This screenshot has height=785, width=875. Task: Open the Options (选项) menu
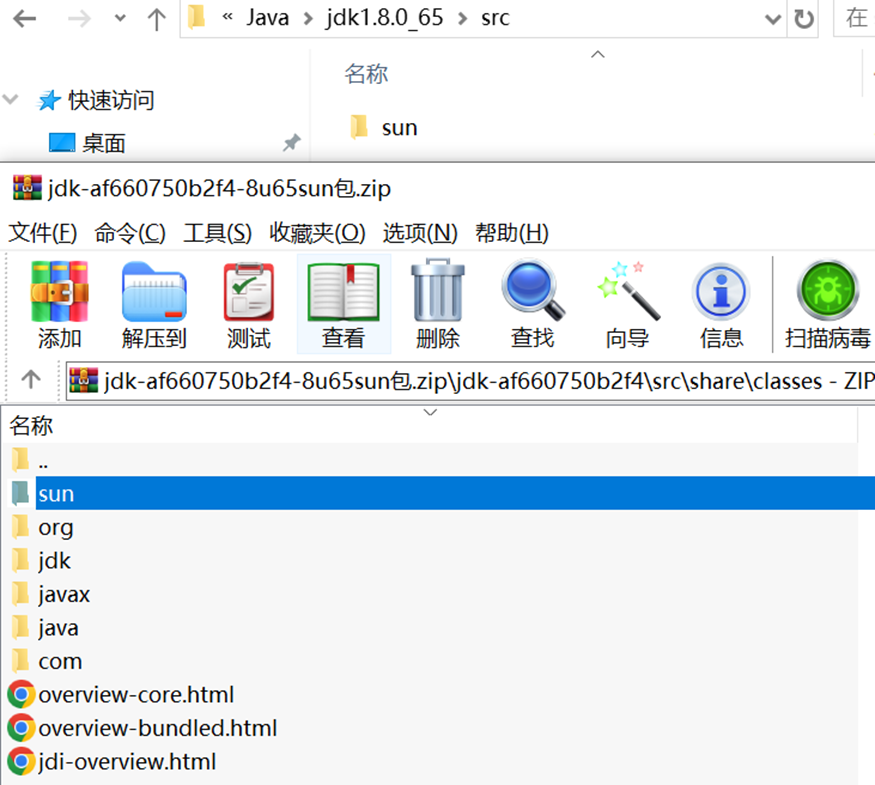pos(420,233)
